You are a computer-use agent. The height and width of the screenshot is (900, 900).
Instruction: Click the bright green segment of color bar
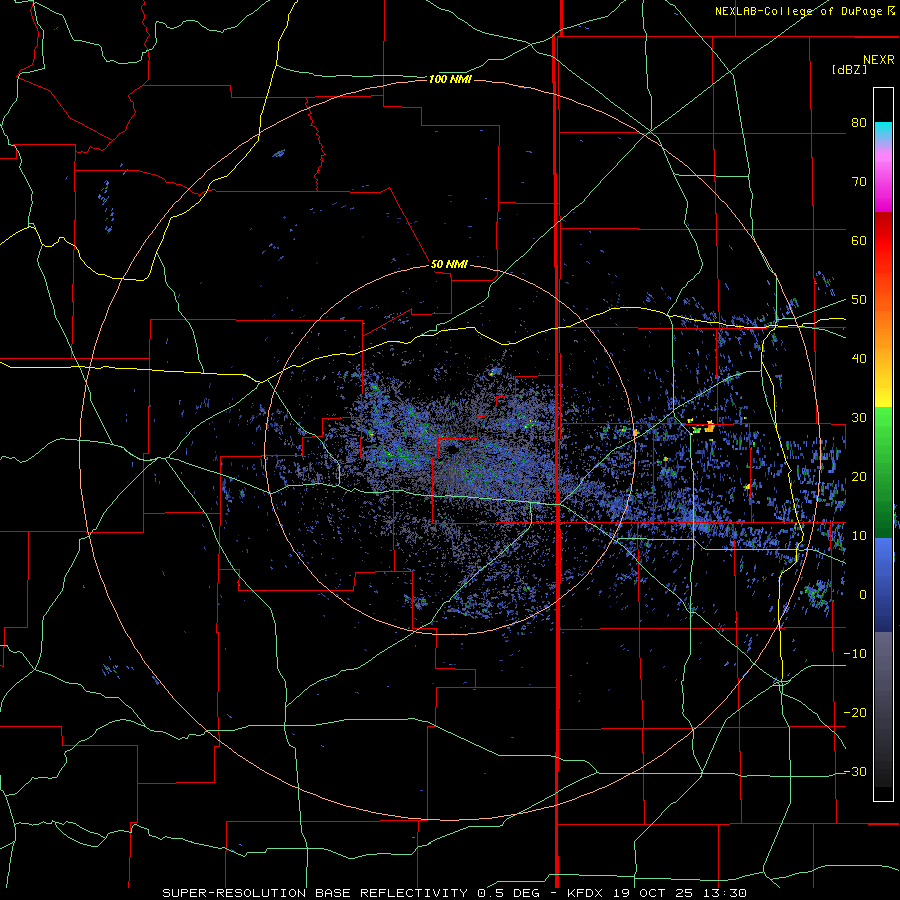(x=883, y=425)
